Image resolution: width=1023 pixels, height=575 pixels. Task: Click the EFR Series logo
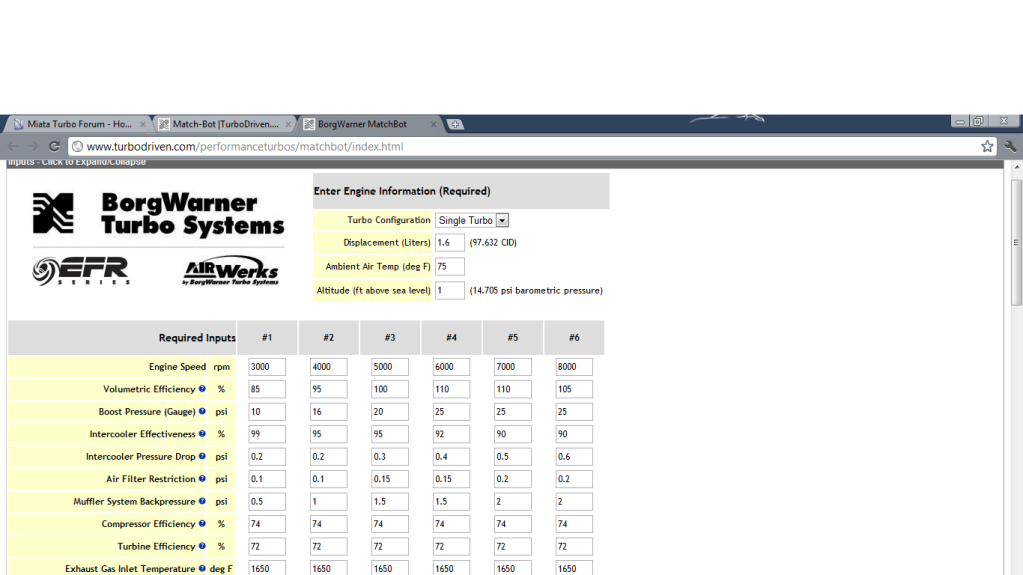point(81,270)
